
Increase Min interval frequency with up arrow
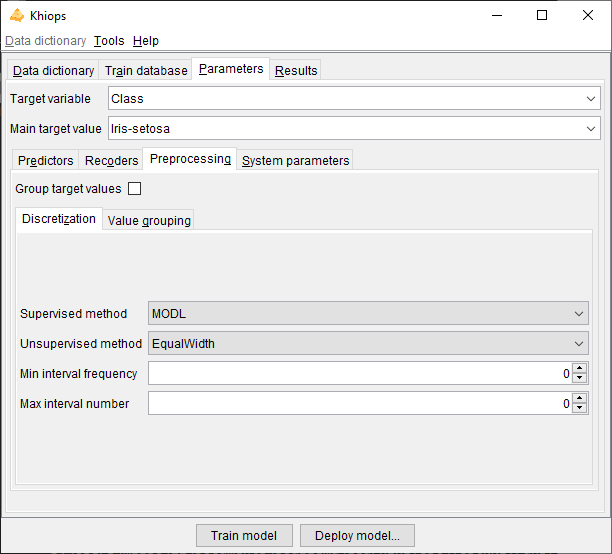pyautogui.click(x=580, y=368)
